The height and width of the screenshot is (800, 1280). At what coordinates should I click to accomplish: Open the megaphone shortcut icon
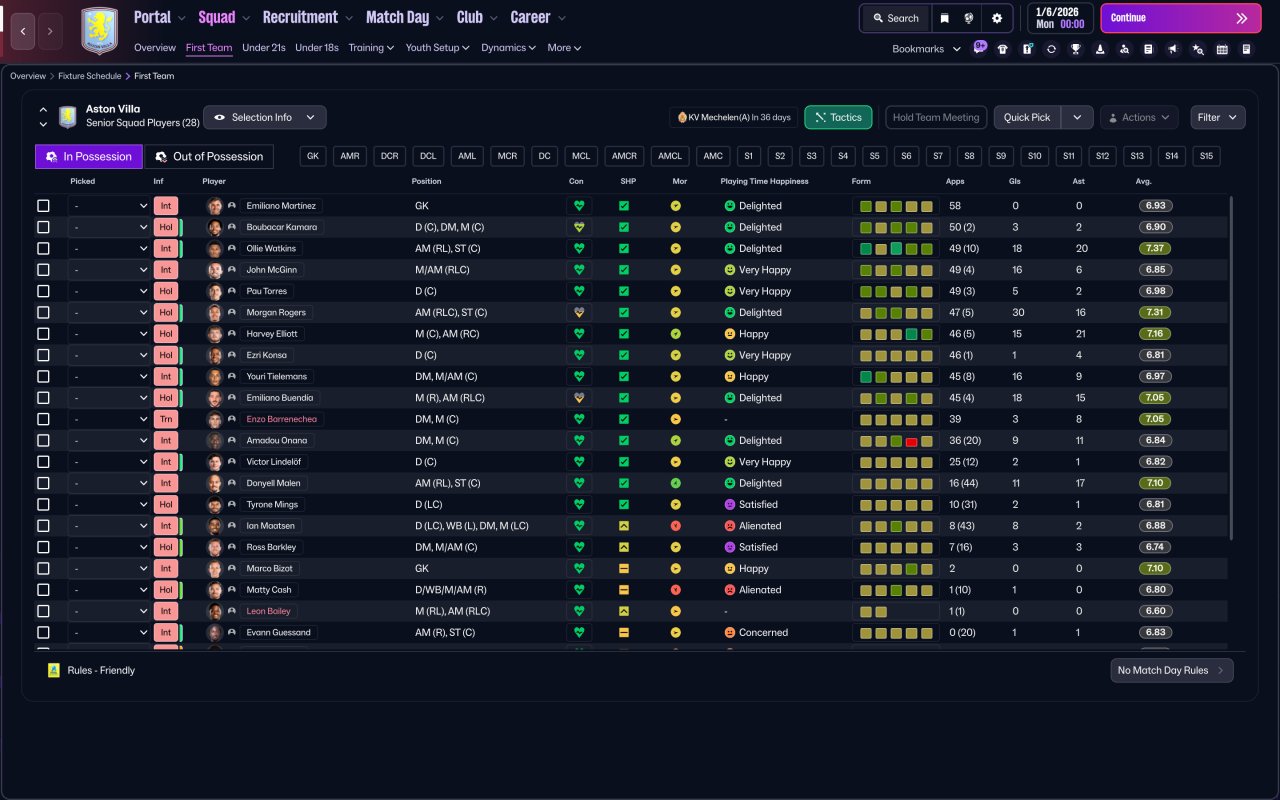(1173, 49)
